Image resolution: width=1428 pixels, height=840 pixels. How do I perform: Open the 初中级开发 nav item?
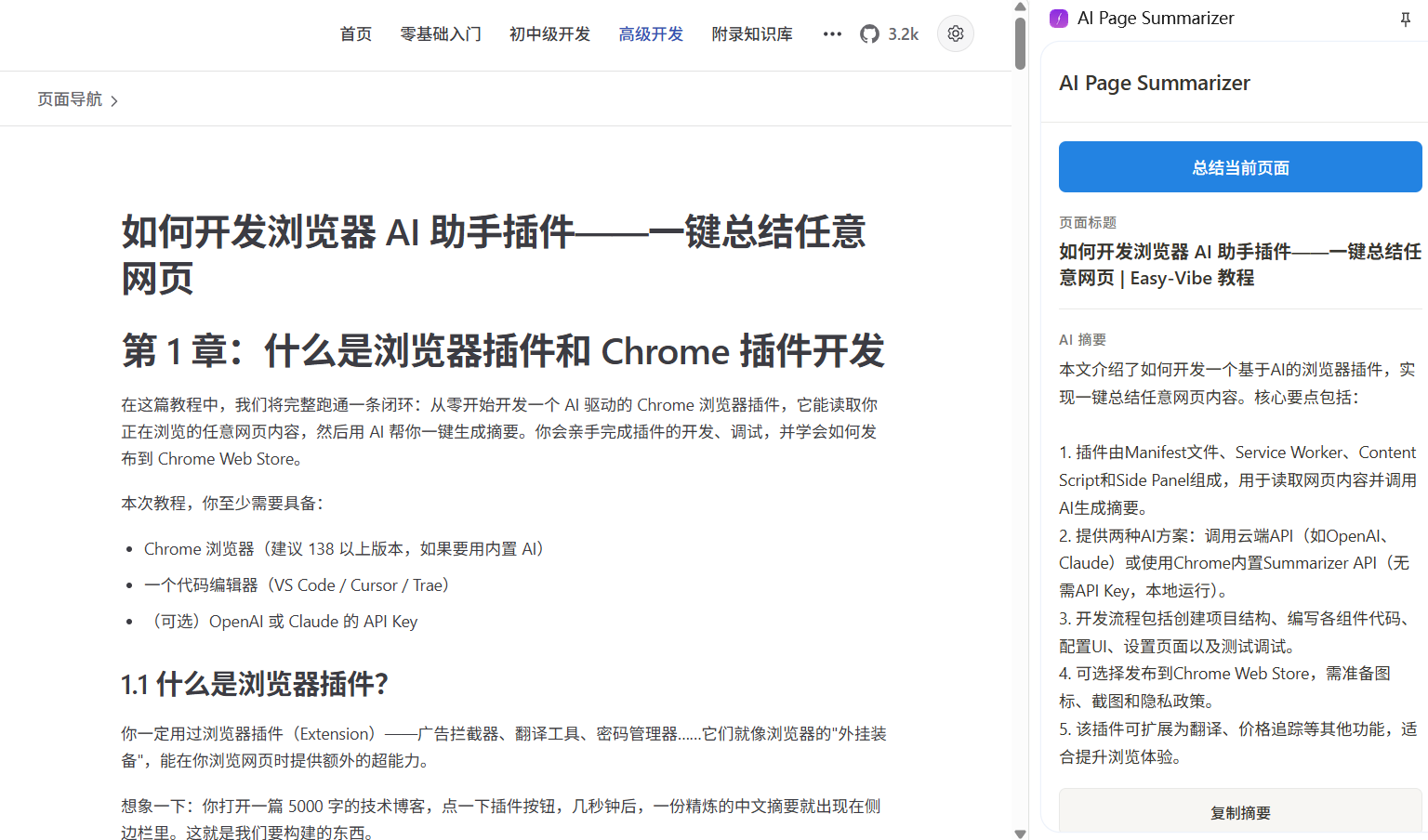click(549, 33)
